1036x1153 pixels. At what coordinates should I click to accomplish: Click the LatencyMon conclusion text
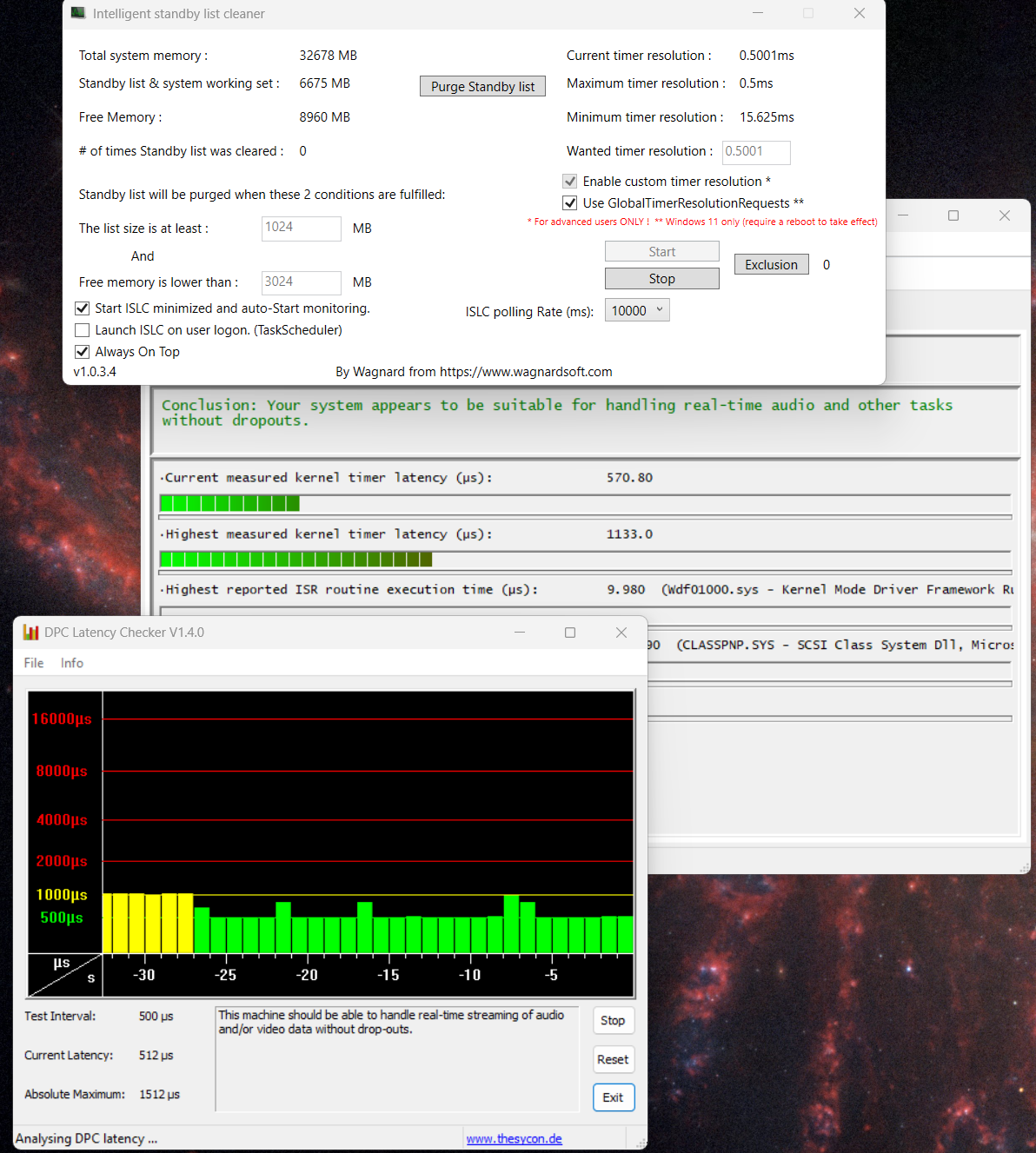click(x=557, y=413)
